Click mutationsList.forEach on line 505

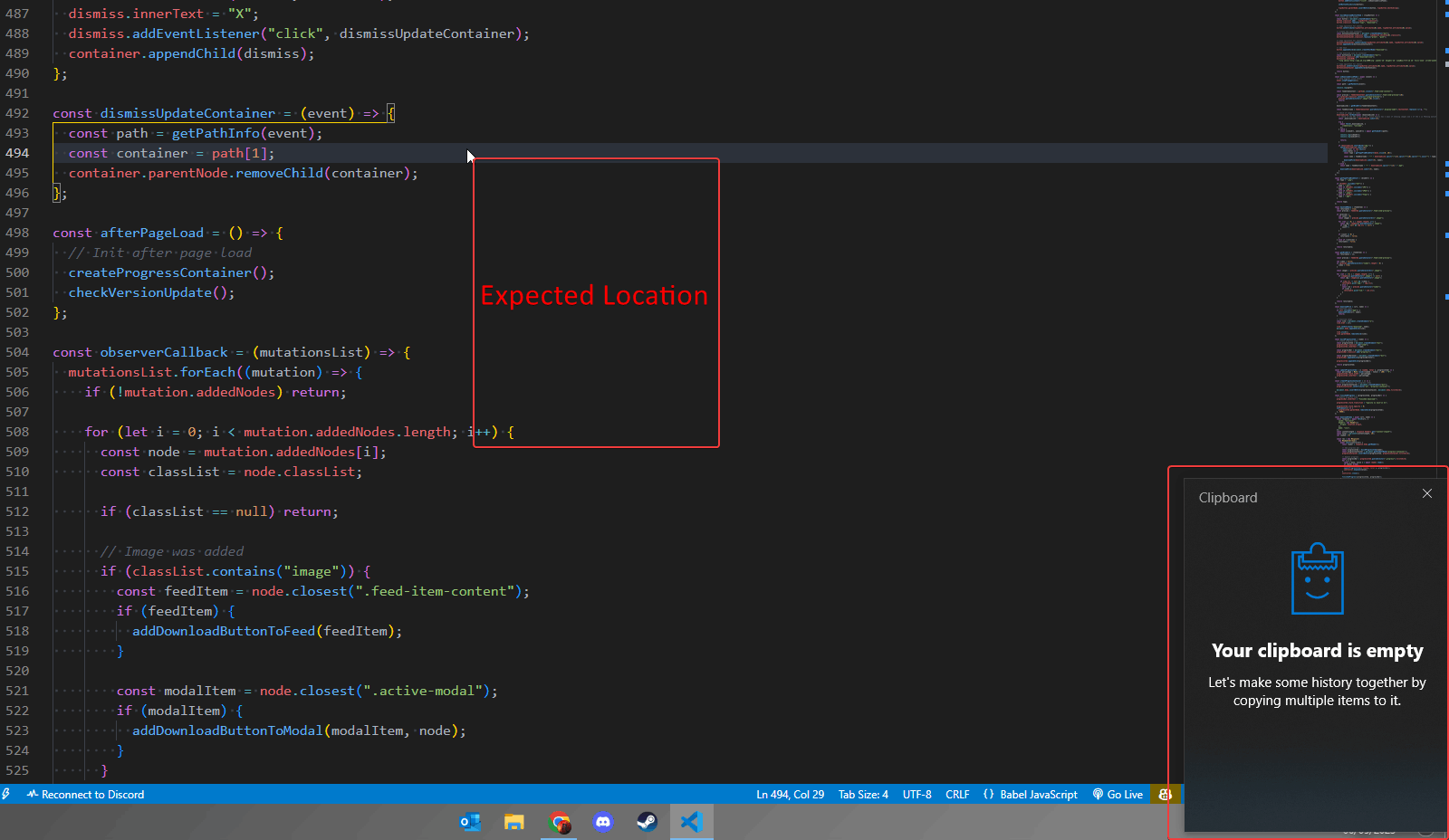(152, 372)
